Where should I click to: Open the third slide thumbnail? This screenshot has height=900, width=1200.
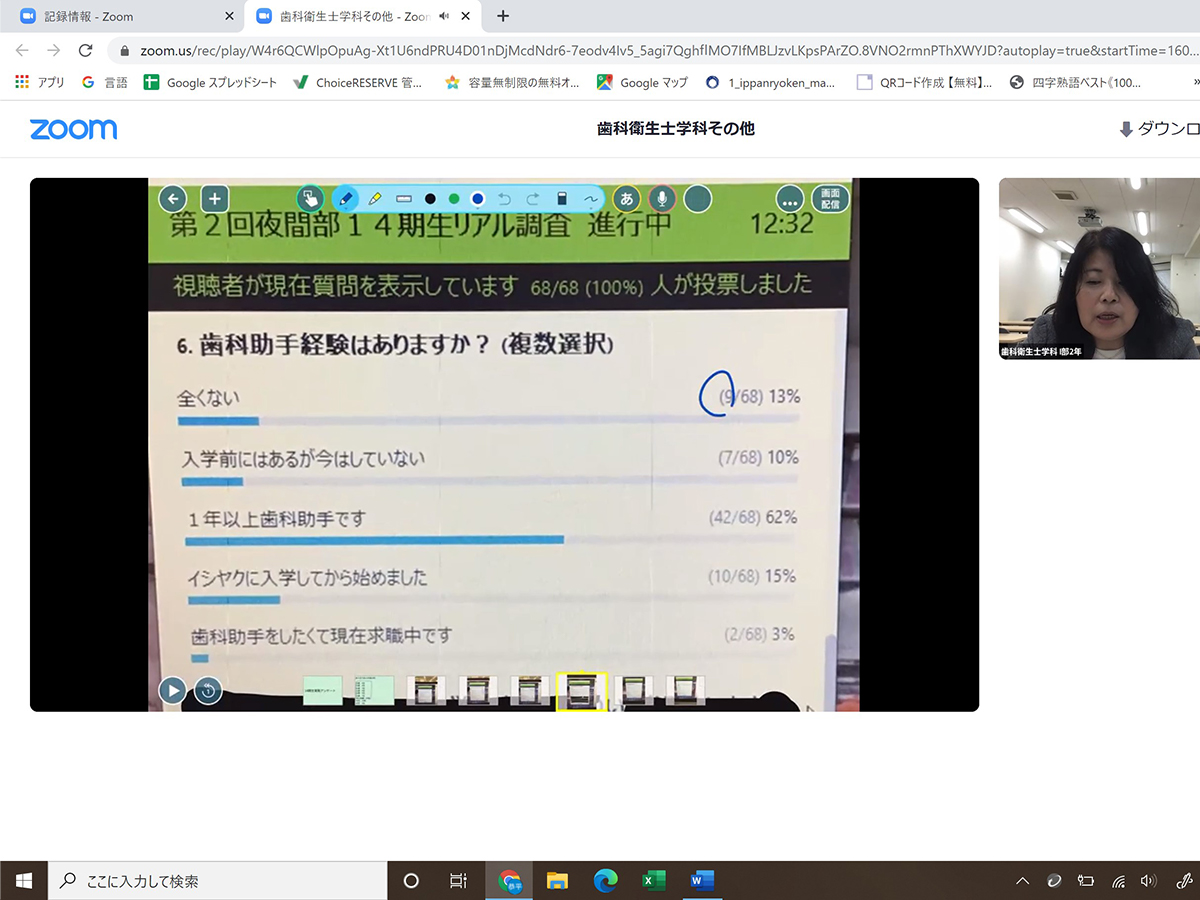[426, 690]
